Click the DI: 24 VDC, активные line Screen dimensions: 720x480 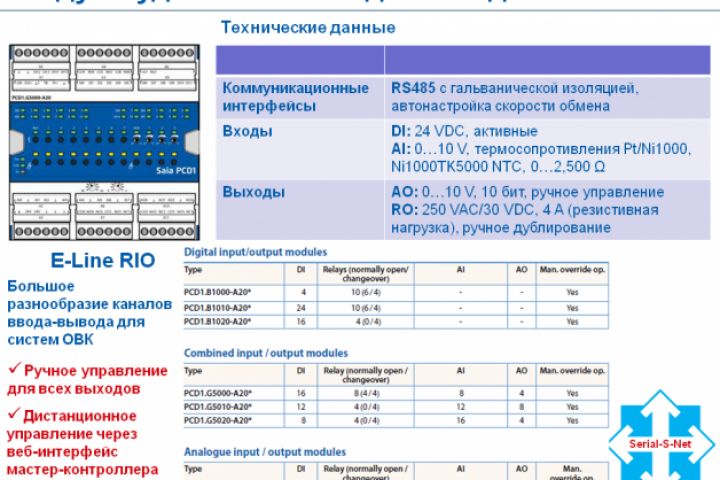point(464,131)
